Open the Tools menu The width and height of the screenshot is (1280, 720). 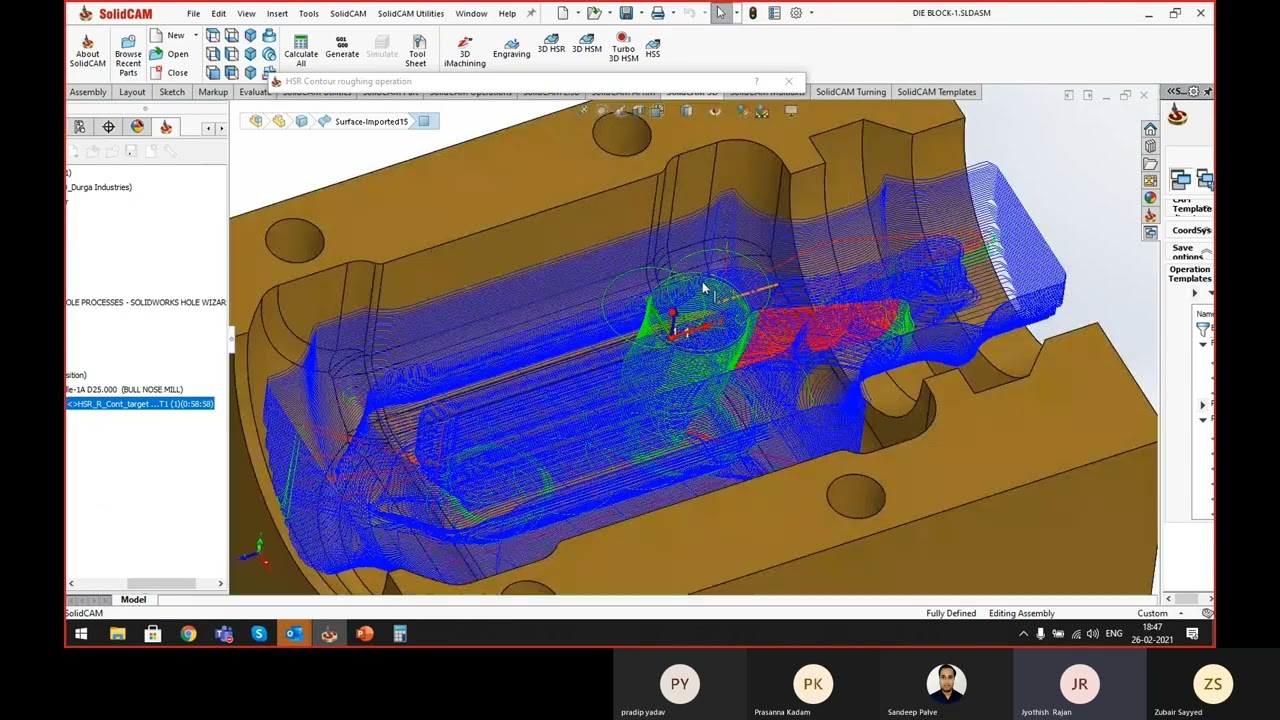tap(308, 14)
